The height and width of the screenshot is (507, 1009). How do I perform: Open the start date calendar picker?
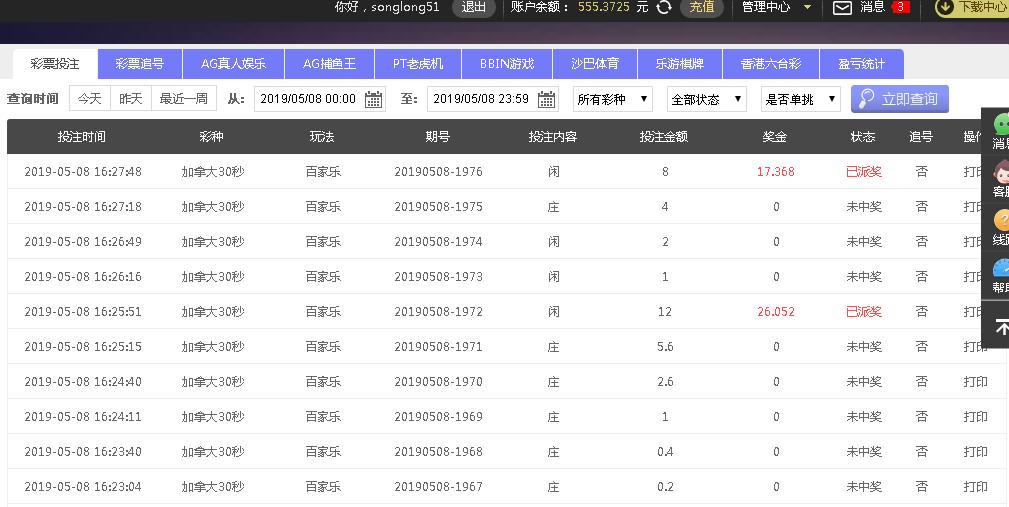pos(374,99)
